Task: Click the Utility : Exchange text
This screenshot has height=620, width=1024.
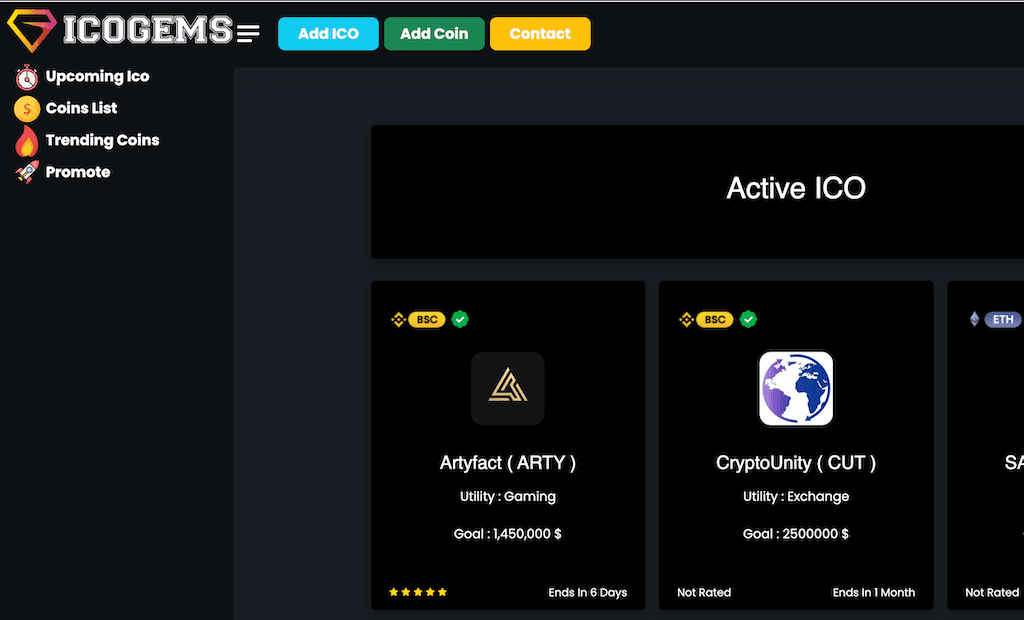Action: tap(796, 497)
